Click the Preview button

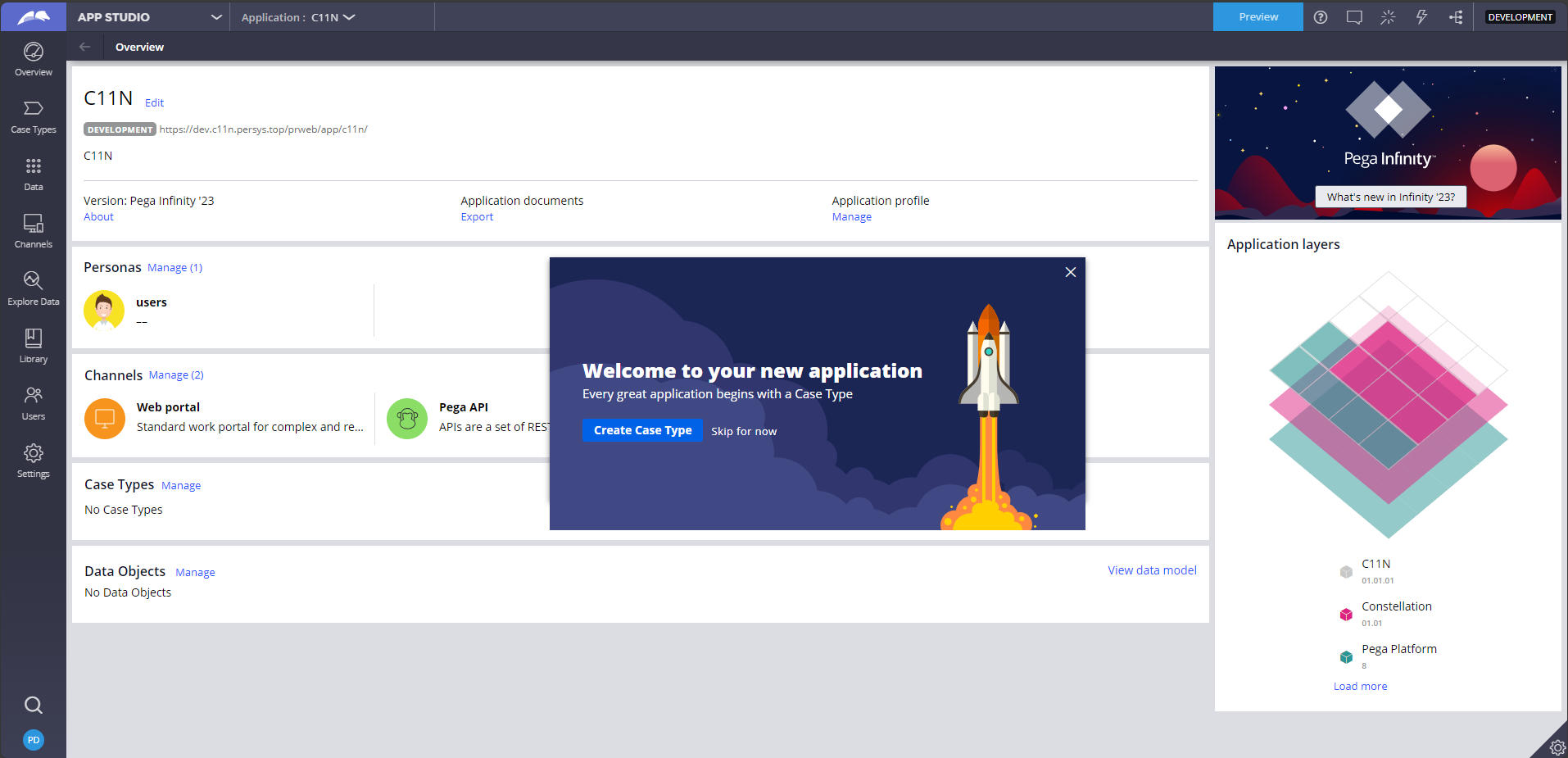coord(1258,17)
